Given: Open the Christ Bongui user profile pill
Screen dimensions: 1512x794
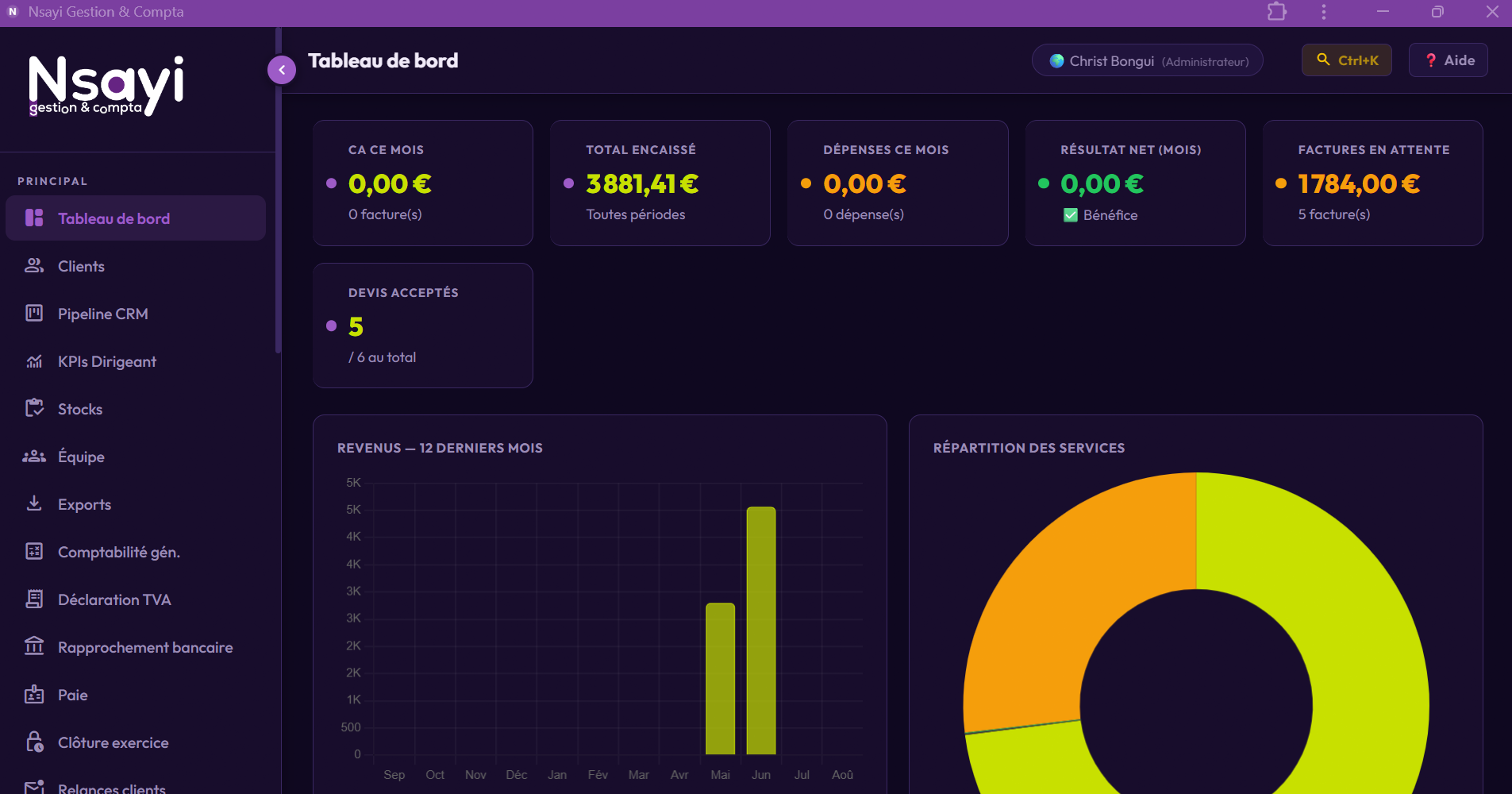Looking at the screenshot, I should (1148, 60).
